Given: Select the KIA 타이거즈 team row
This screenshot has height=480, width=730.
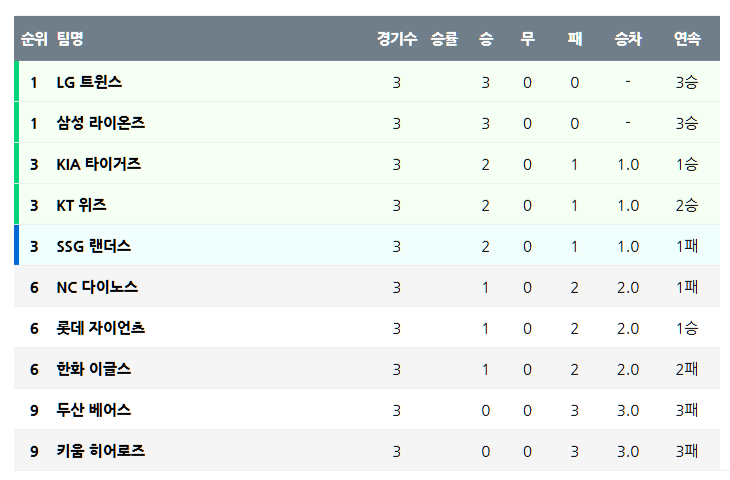Looking at the screenshot, I should coord(98,164).
